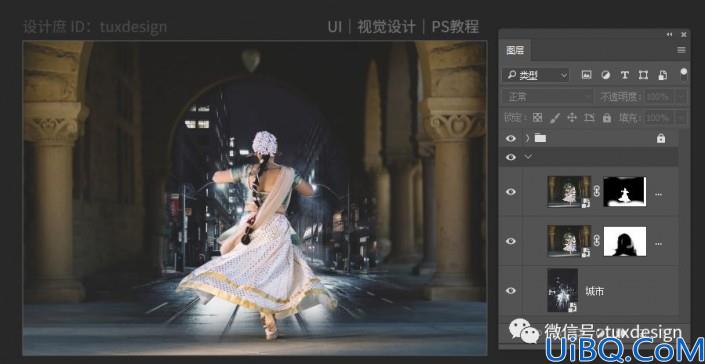
Task: Select the white dancer silhouette layer mask
Action: pyautogui.click(x=625, y=192)
